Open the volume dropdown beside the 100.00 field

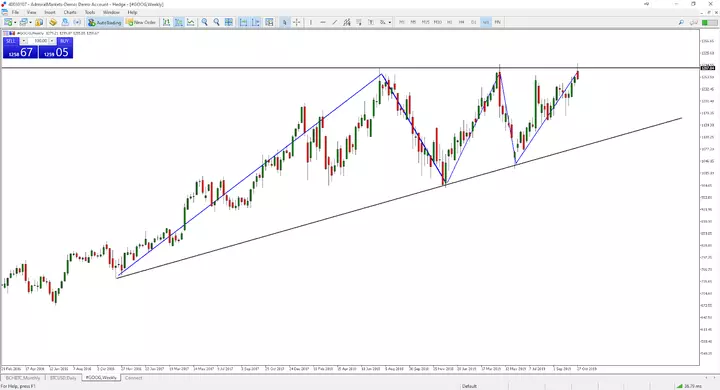pyautogui.click(x=51, y=41)
